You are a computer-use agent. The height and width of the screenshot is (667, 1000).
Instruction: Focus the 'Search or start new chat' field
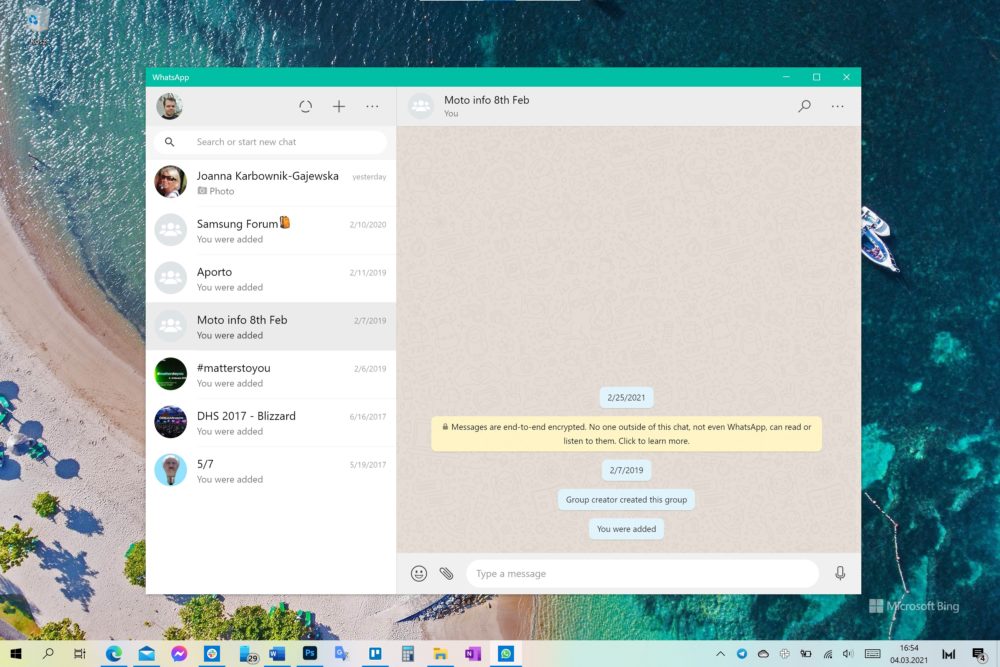(270, 142)
